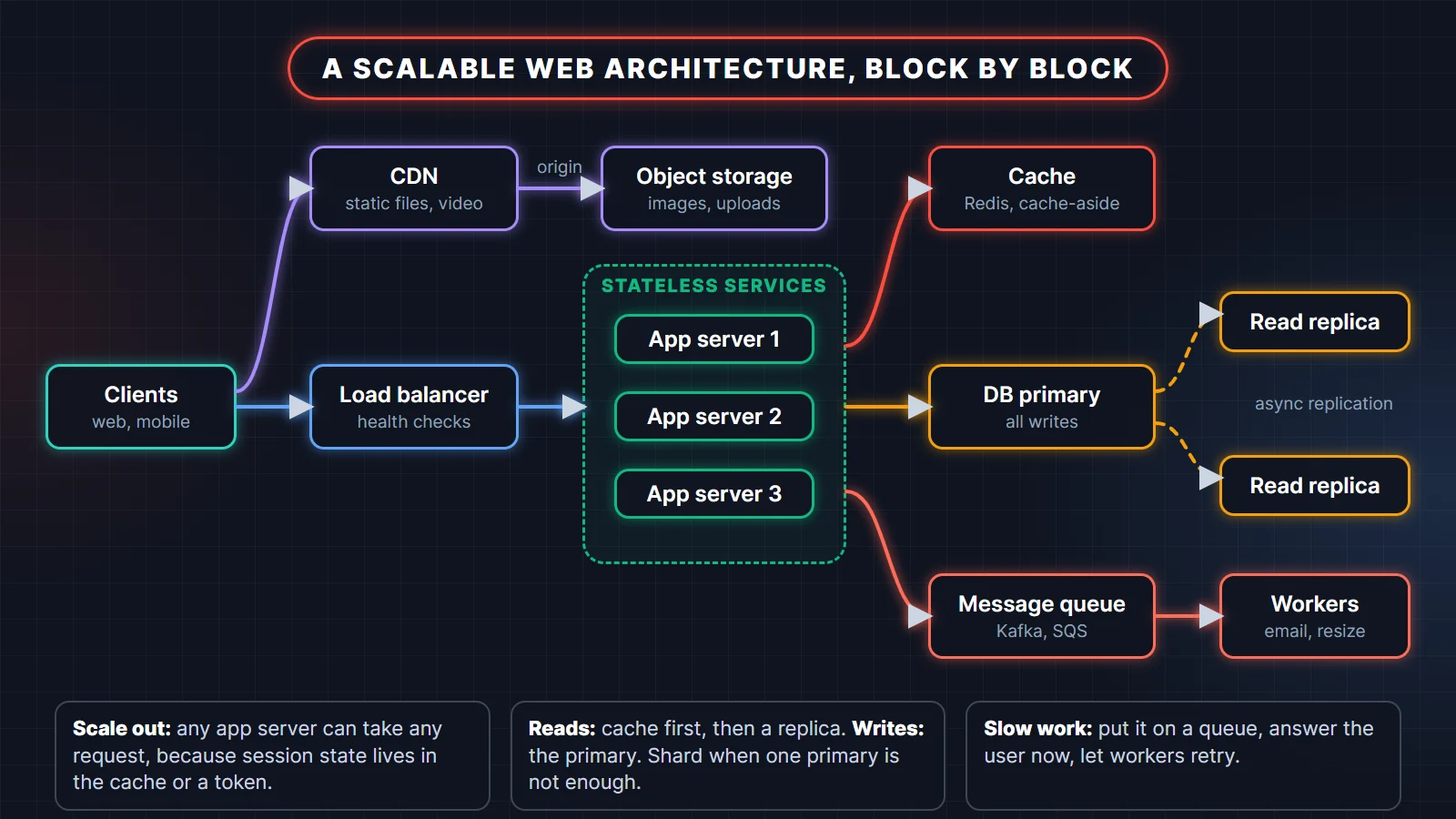Select the Read replica box beside the Cache block
Screen dimensions: 1456x819
[x=1315, y=321]
